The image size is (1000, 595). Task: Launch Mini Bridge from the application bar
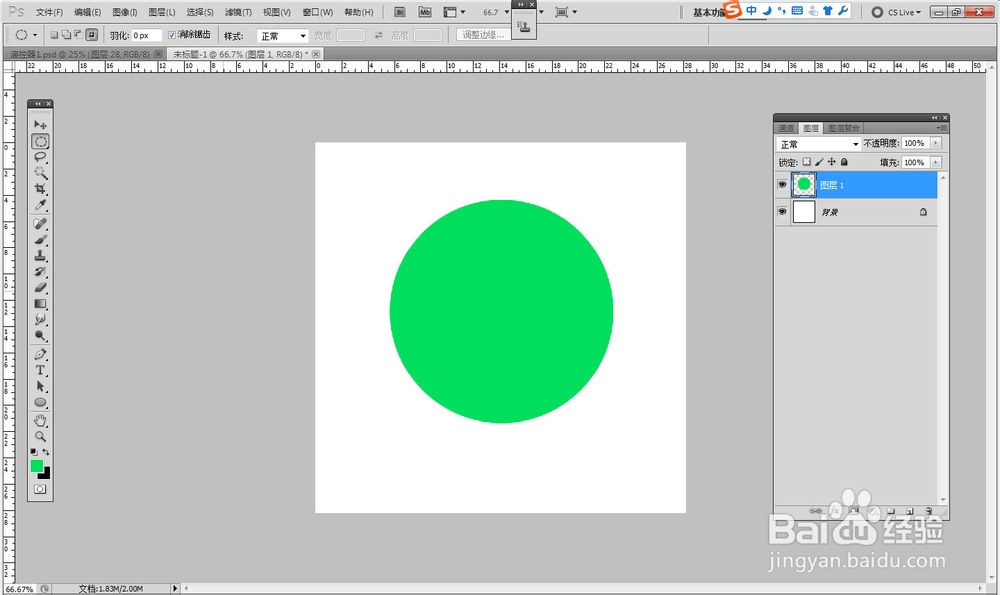(425, 12)
